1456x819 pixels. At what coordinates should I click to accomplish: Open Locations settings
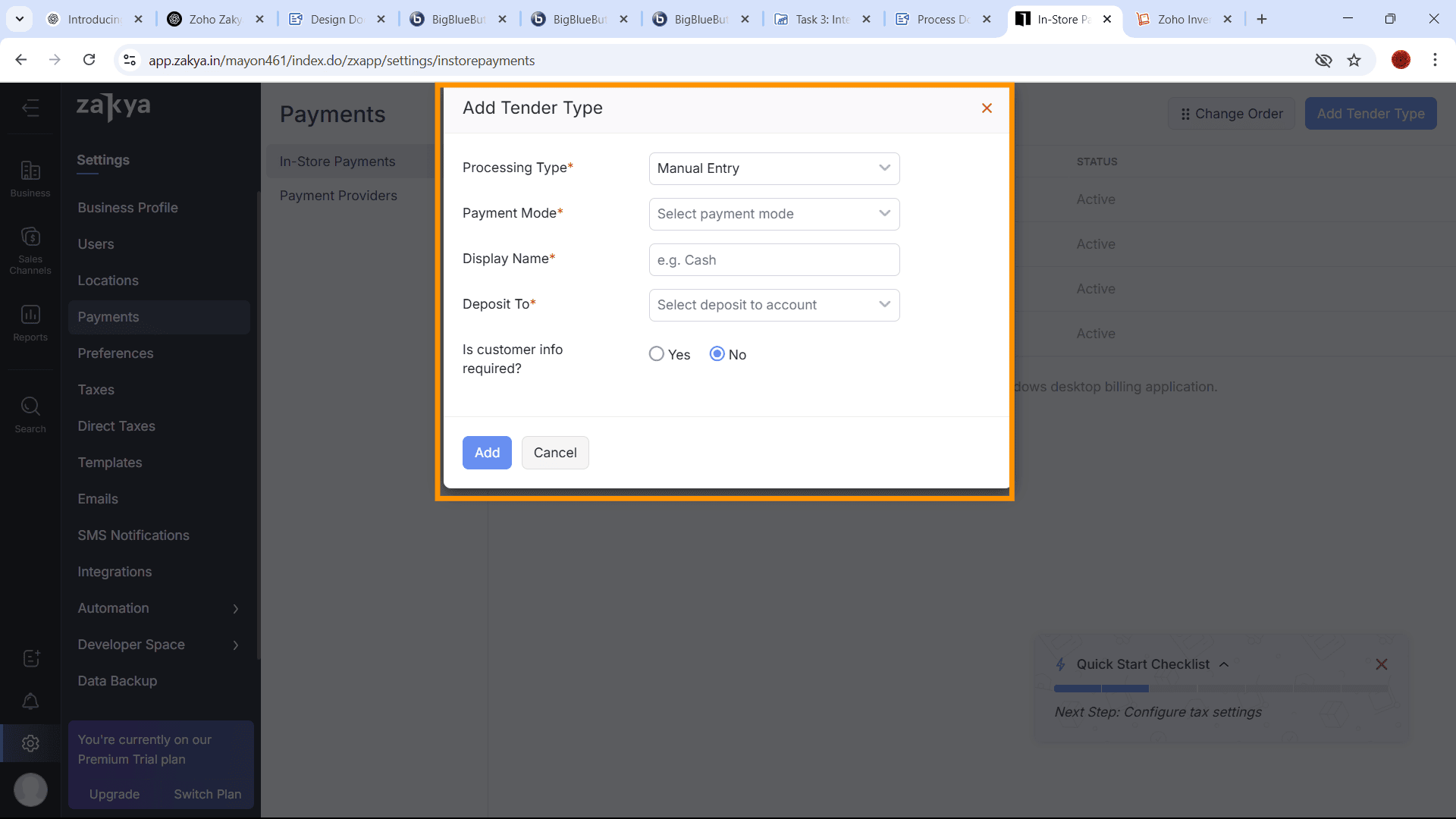coord(108,281)
